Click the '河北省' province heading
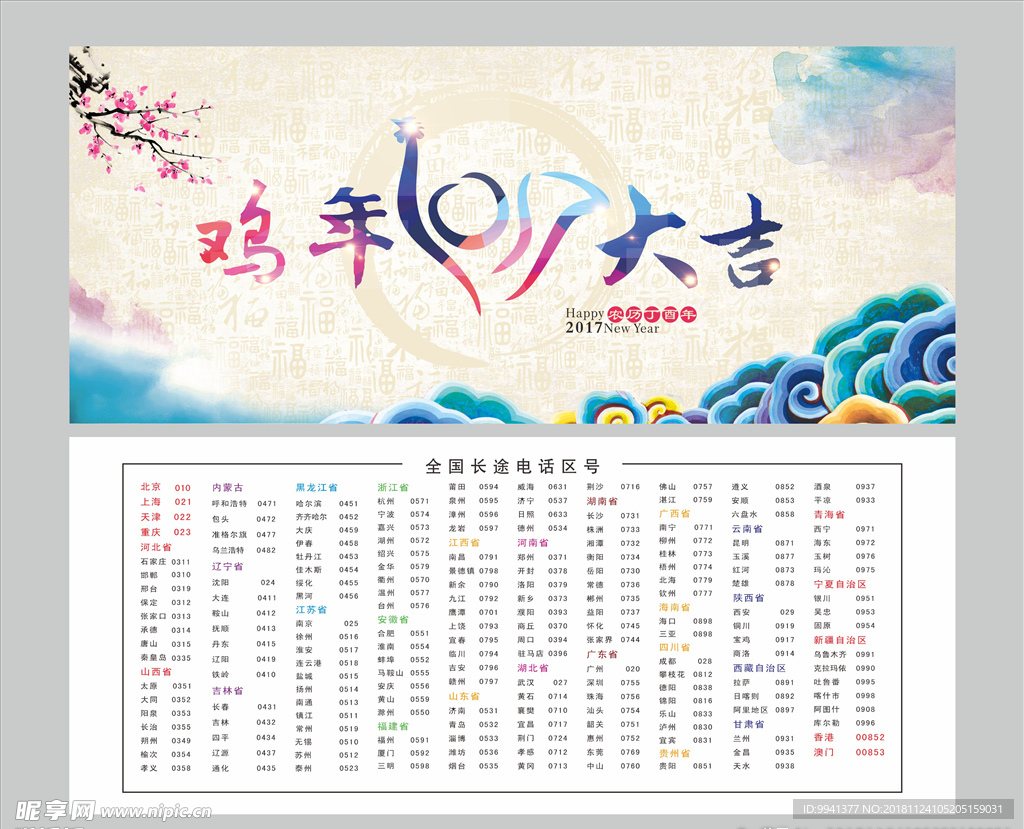This screenshot has height=829, width=1024. click(x=156, y=547)
